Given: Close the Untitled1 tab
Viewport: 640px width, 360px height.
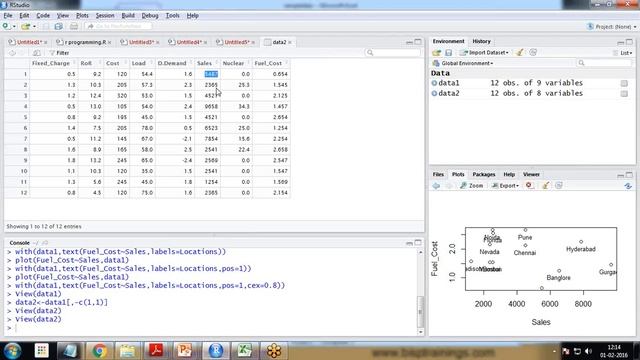Looking at the screenshot, I should pyautogui.click(x=46, y=42).
